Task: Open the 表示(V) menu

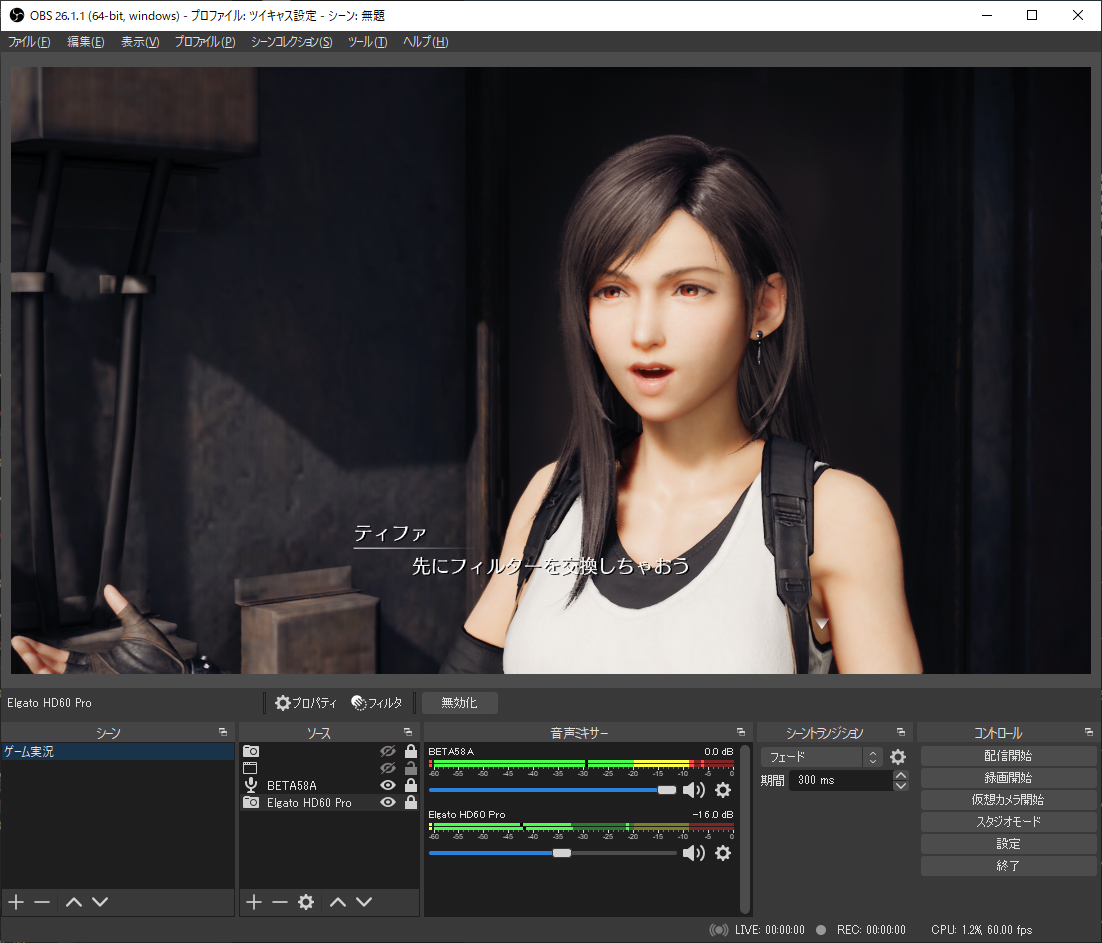Action: click(x=140, y=42)
